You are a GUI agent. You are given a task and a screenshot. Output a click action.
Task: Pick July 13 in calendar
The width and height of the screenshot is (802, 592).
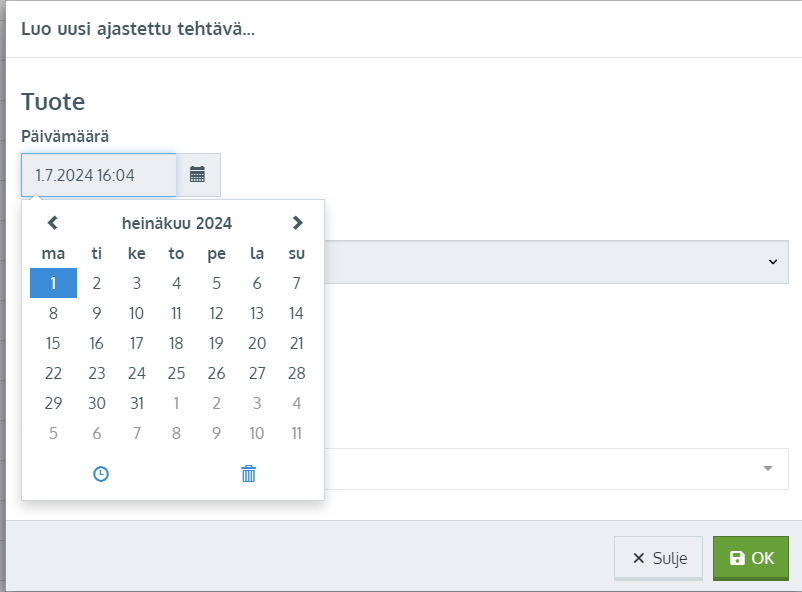257,313
